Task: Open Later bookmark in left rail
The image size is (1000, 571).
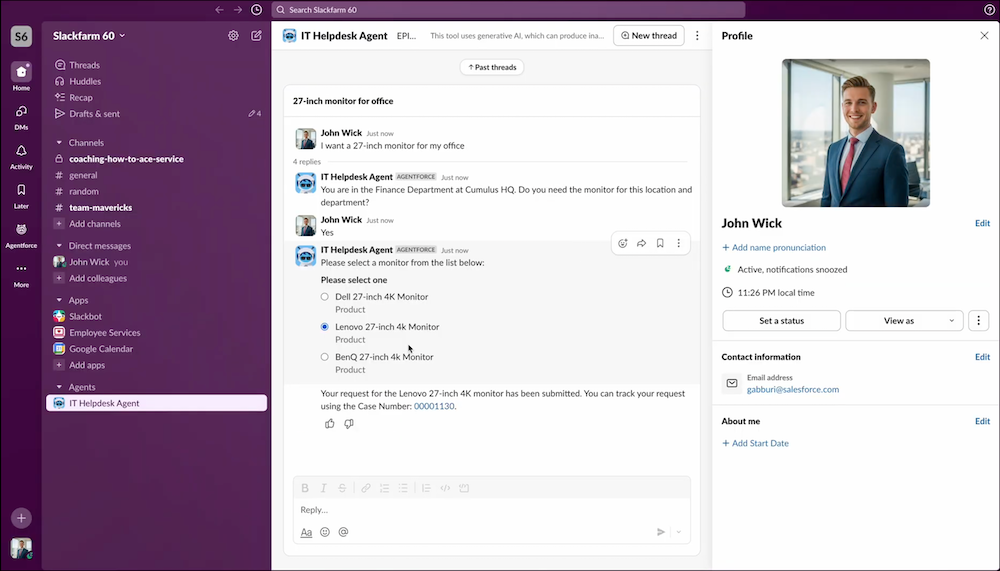Action: coord(21,196)
